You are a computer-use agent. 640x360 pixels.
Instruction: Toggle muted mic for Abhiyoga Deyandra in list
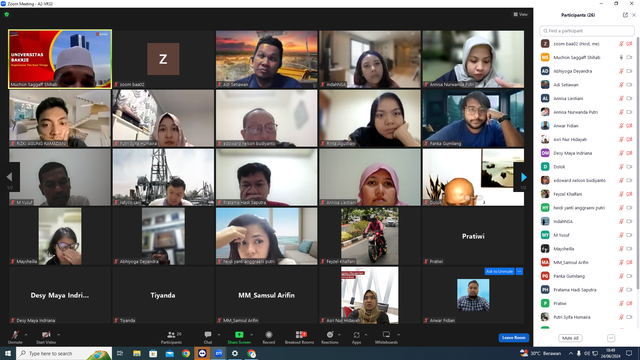click(621, 71)
